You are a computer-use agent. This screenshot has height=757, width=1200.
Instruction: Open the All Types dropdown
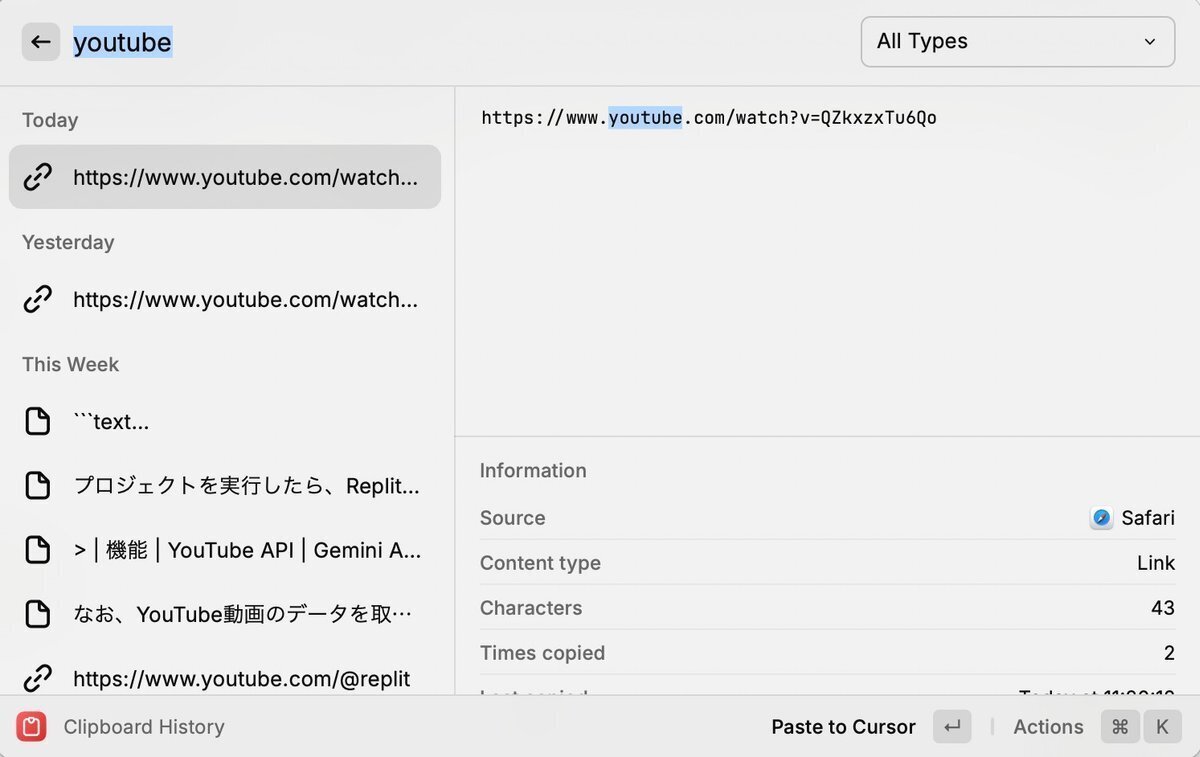coord(1017,42)
